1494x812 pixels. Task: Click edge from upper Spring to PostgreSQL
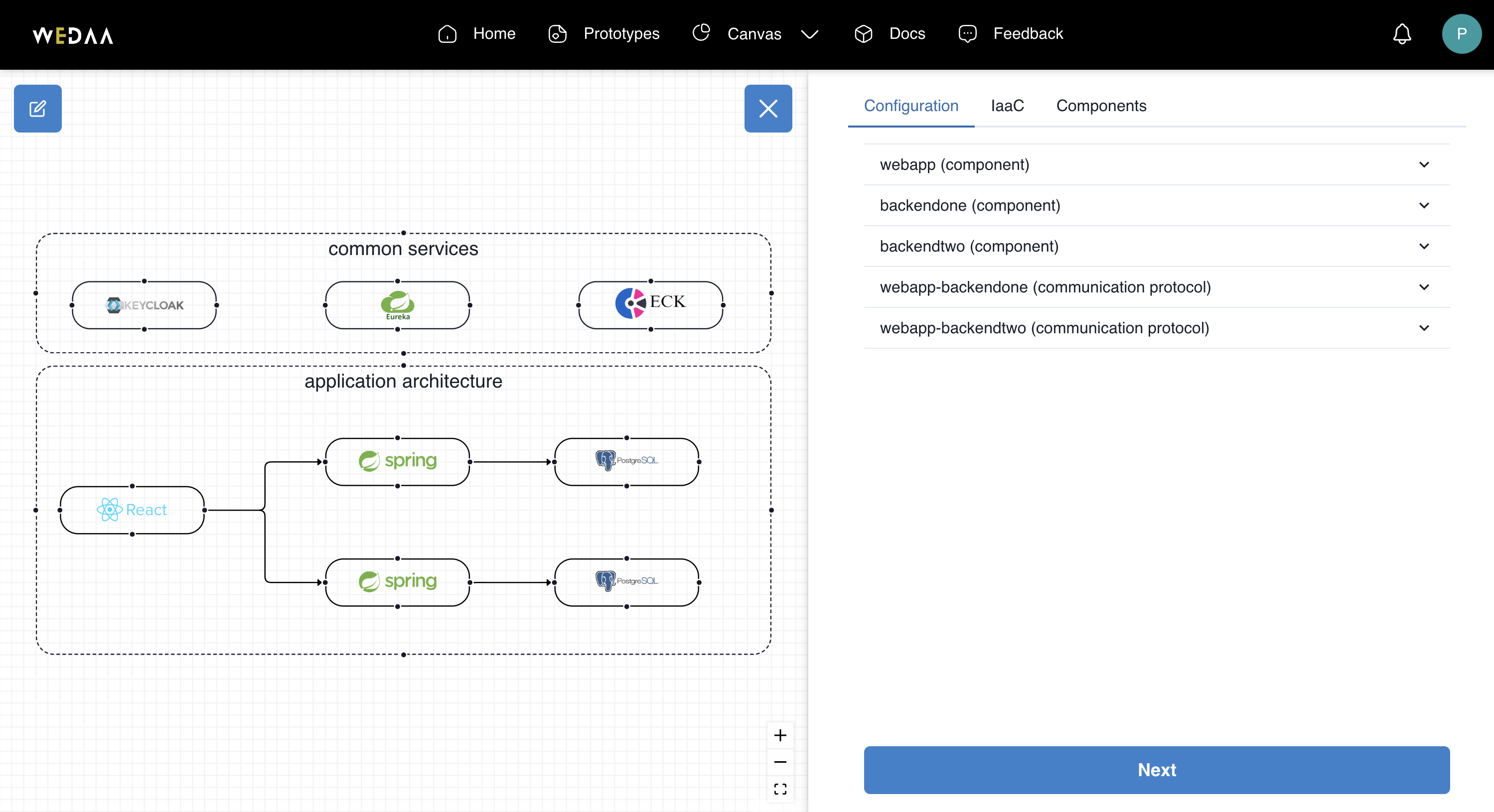tap(511, 462)
